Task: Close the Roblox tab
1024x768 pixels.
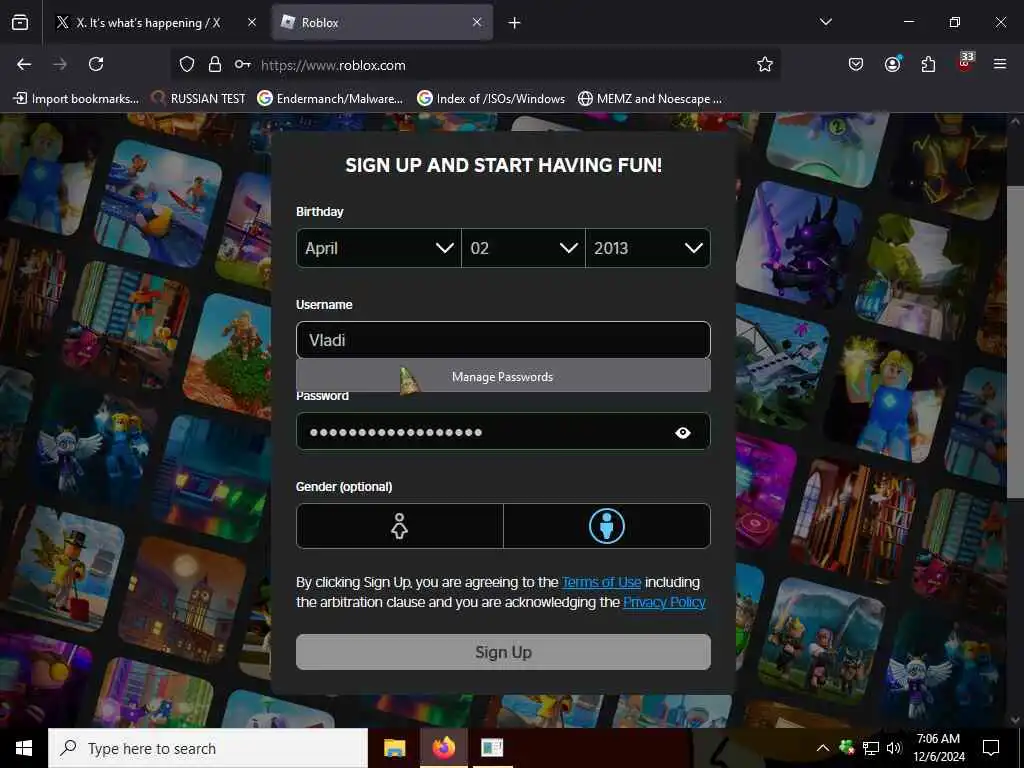Action: tap(477, 22)
